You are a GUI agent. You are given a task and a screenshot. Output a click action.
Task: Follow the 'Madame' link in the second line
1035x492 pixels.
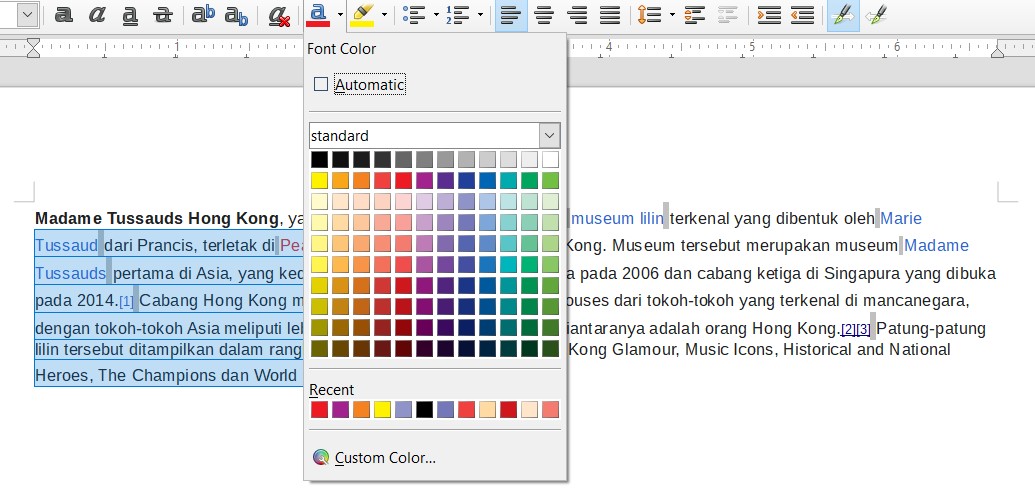coord(936,246)
